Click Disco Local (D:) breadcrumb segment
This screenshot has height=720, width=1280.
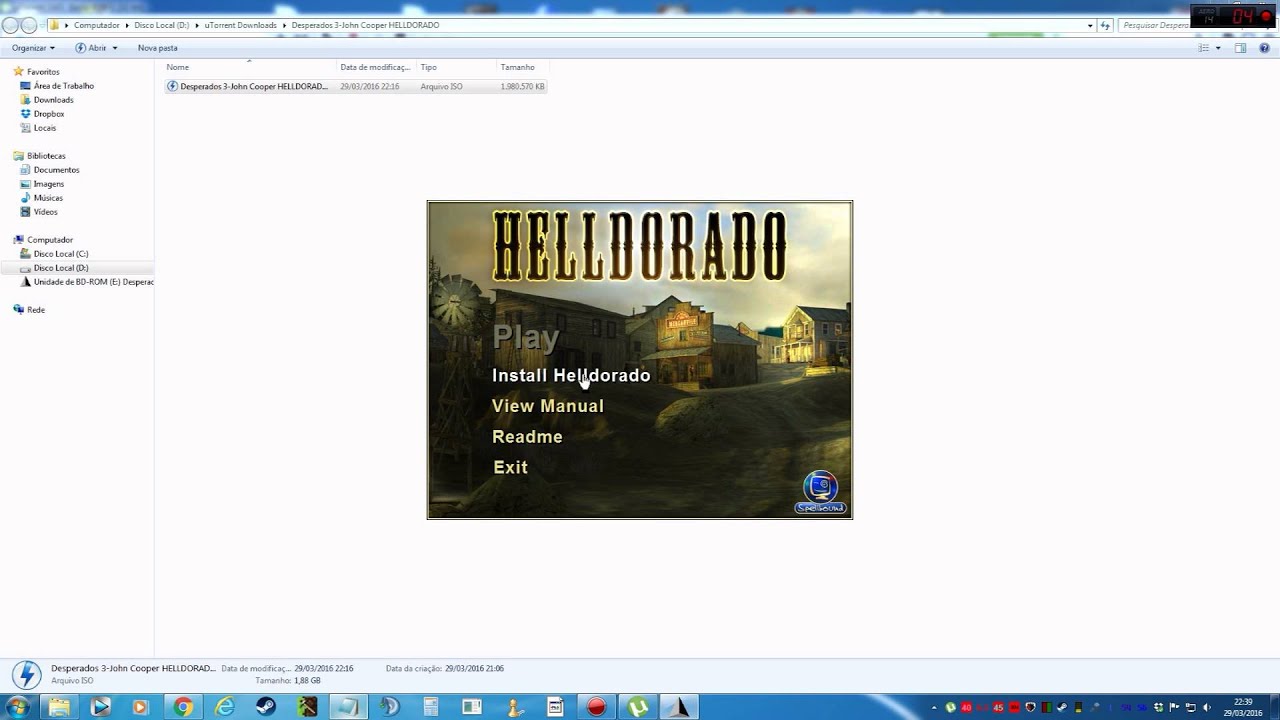(x=161, y=25)
